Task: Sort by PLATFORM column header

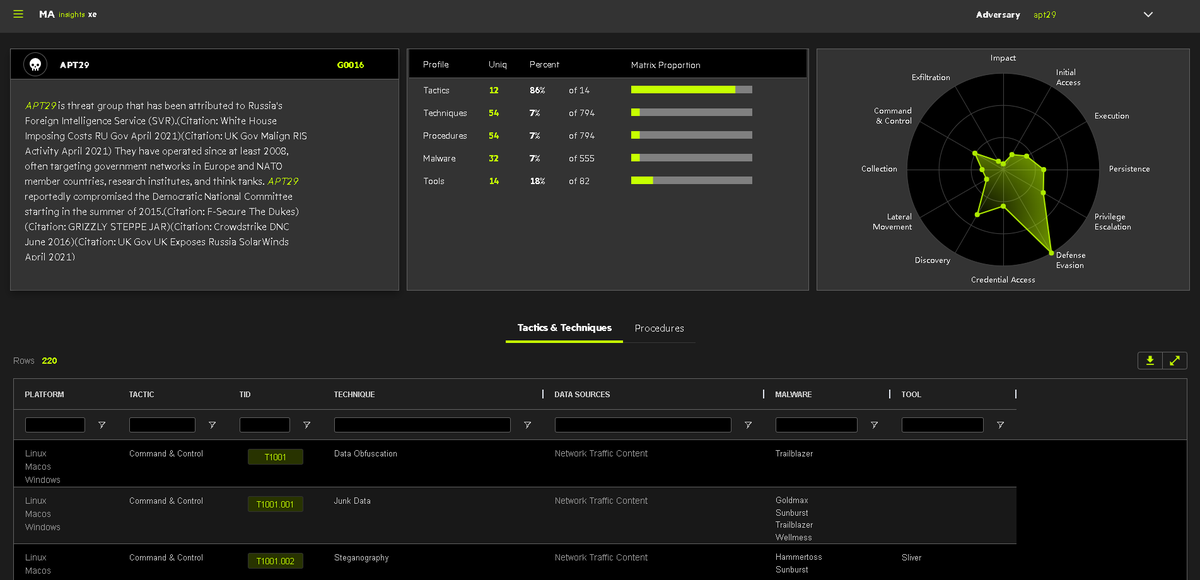Action: (45, 394)
